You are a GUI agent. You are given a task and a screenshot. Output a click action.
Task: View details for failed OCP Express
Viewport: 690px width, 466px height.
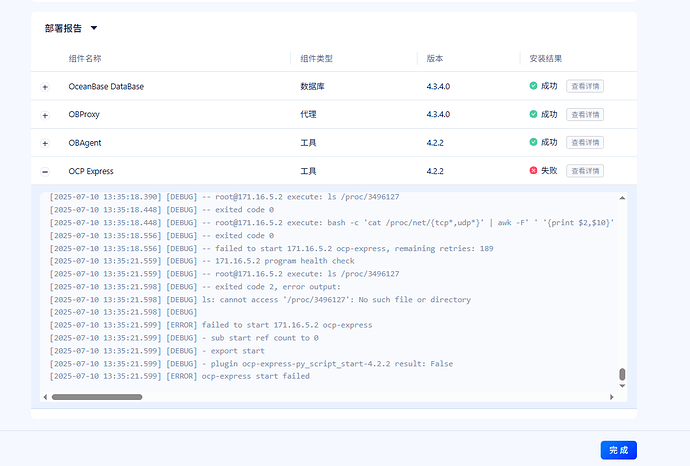(x=585, y=171)
